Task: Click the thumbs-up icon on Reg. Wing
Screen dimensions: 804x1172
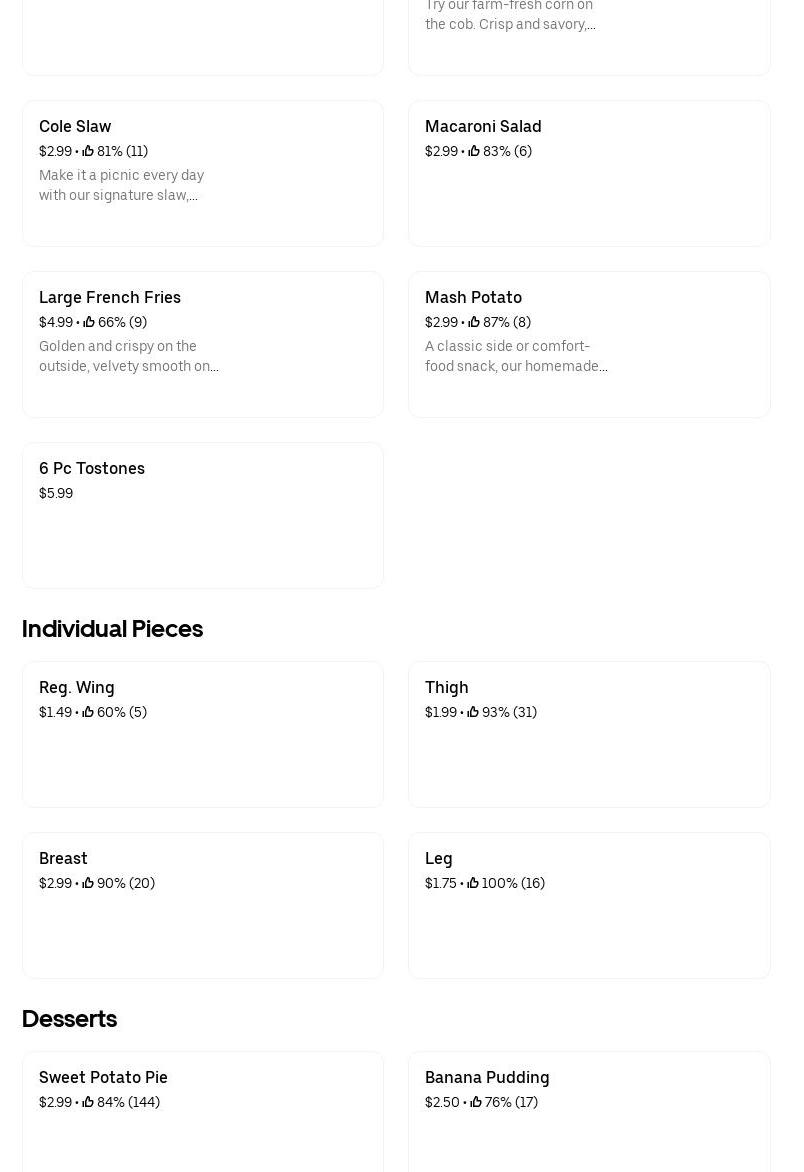Action: click(x=89, y=712)
